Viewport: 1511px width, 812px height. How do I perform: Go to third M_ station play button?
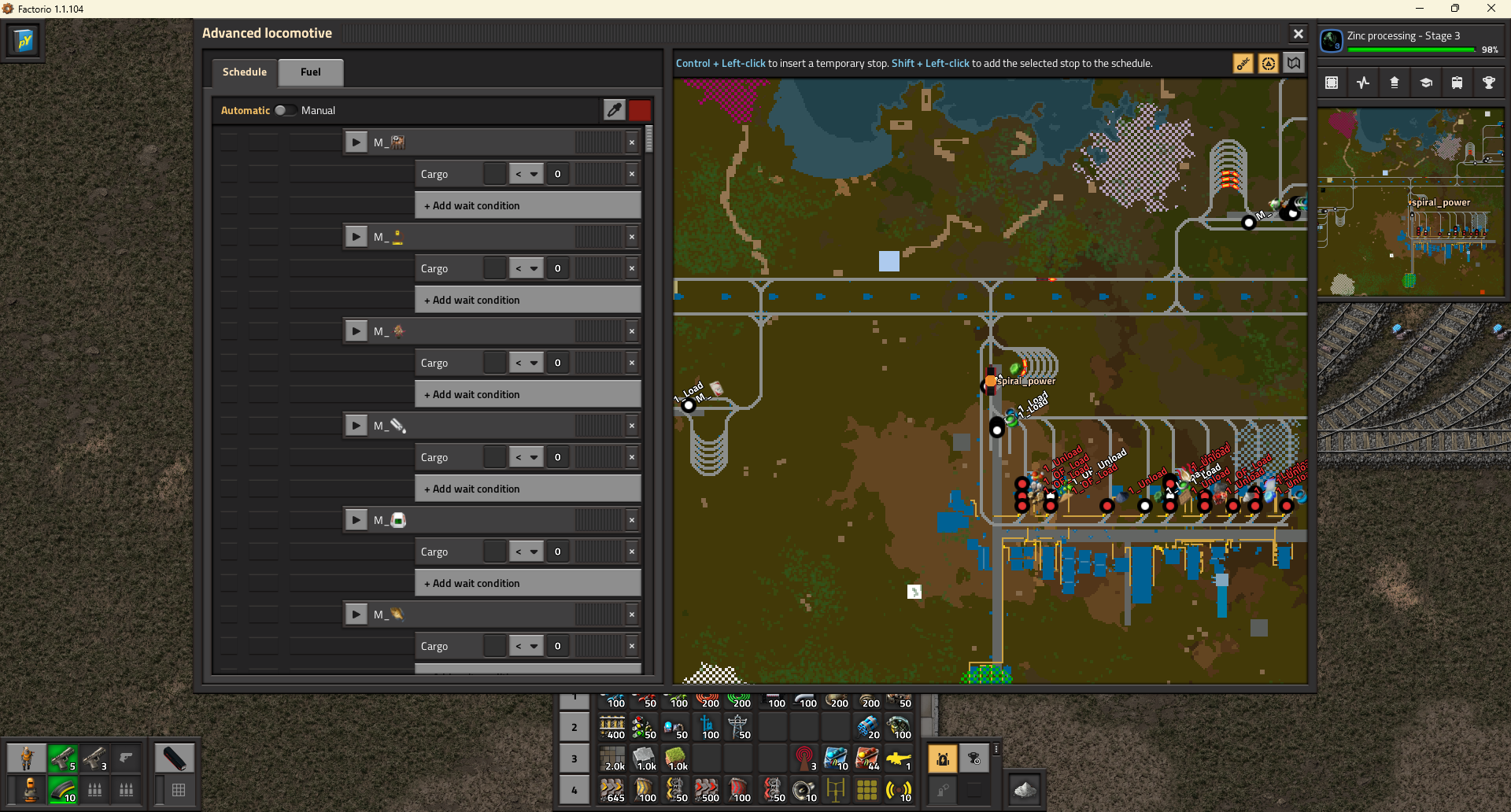point(357,331)
